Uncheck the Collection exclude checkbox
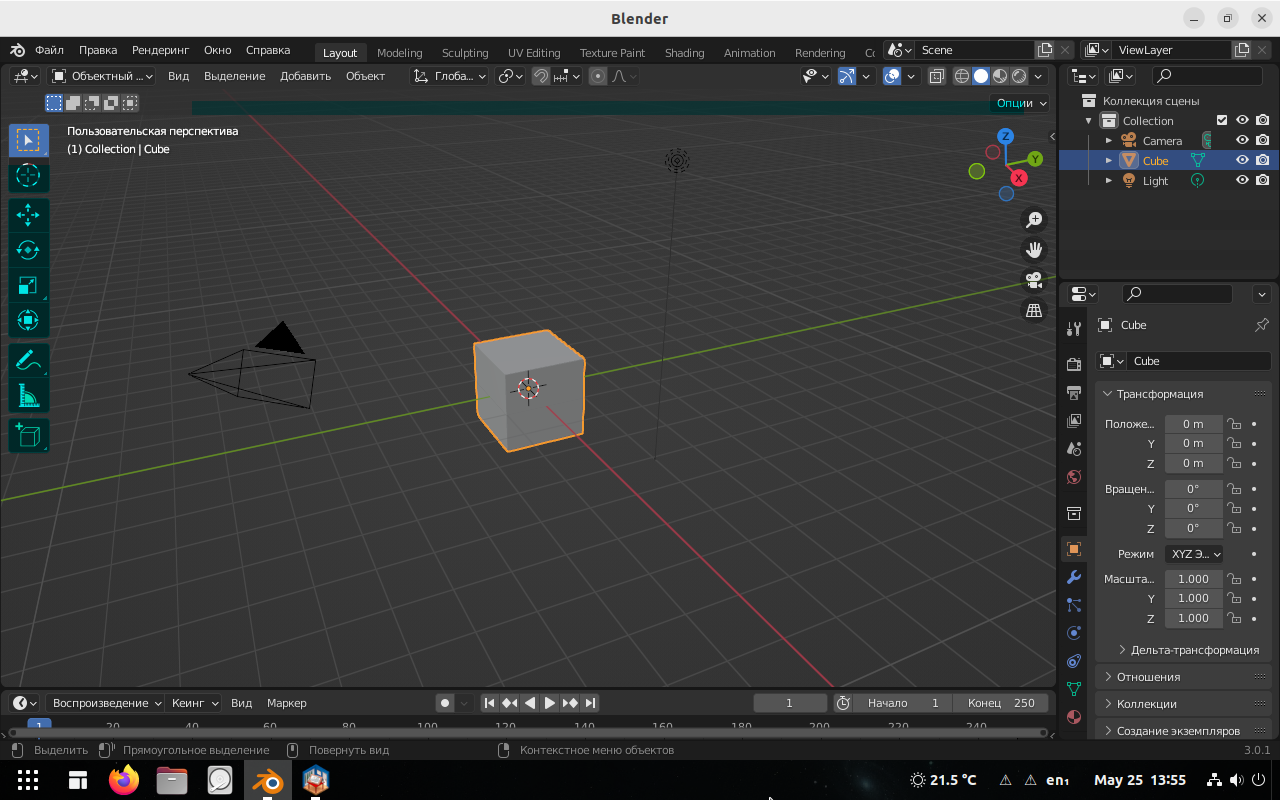Image resolution: width=1280 pixels, height=800 pixels. pyautogui.click(x=1221, y=120)
